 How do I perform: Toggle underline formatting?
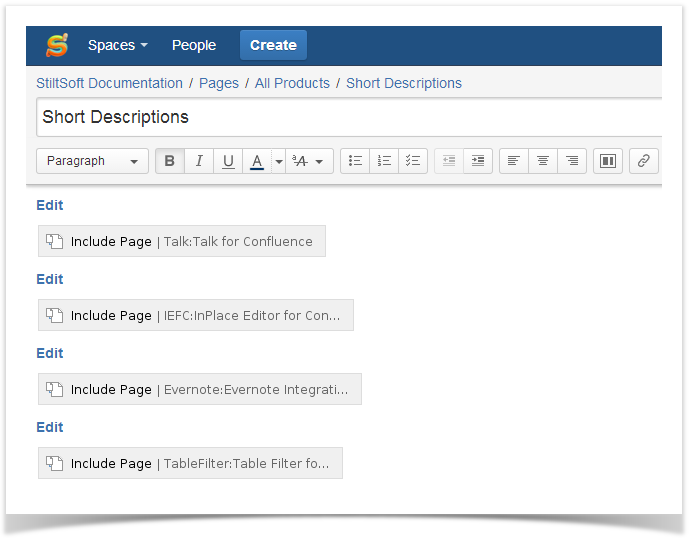228,161
